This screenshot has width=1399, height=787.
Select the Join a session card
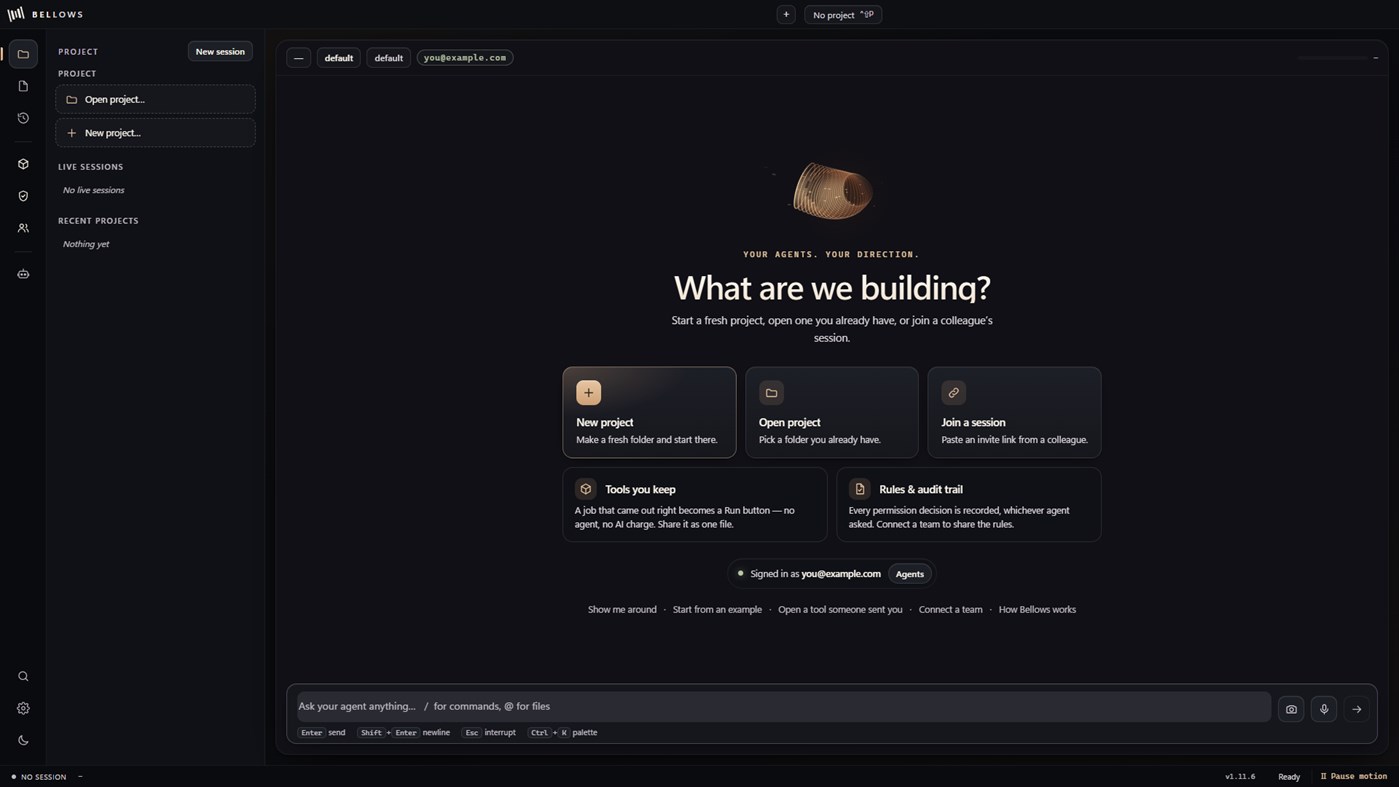coord(1014,412)
